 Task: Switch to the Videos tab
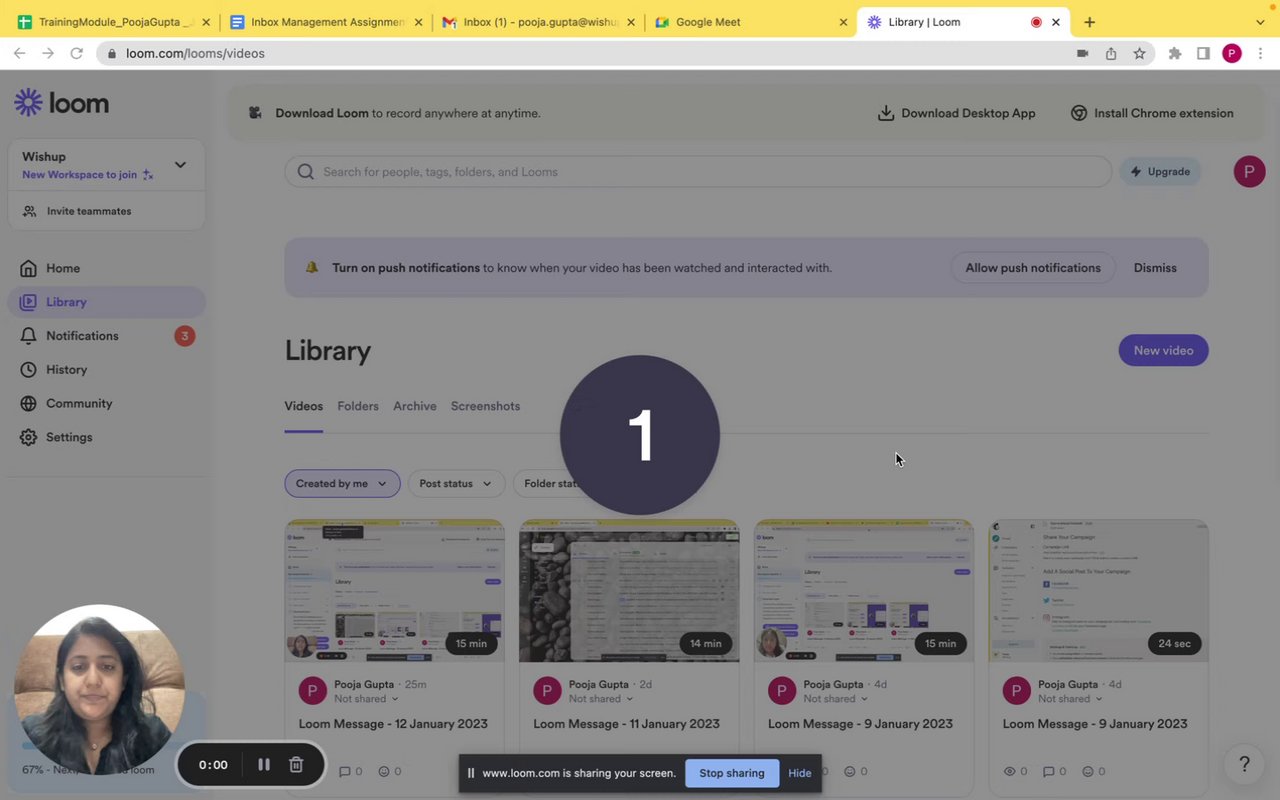303,406
